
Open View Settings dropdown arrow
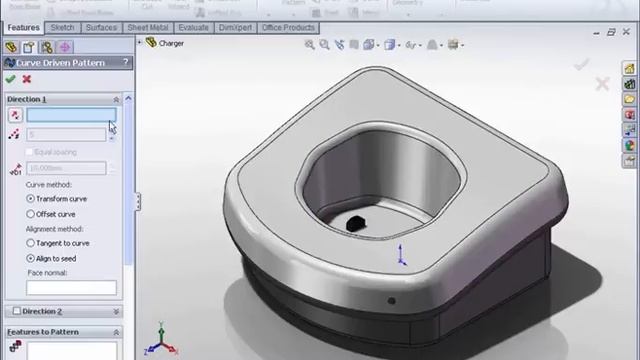tap(462, 45)
